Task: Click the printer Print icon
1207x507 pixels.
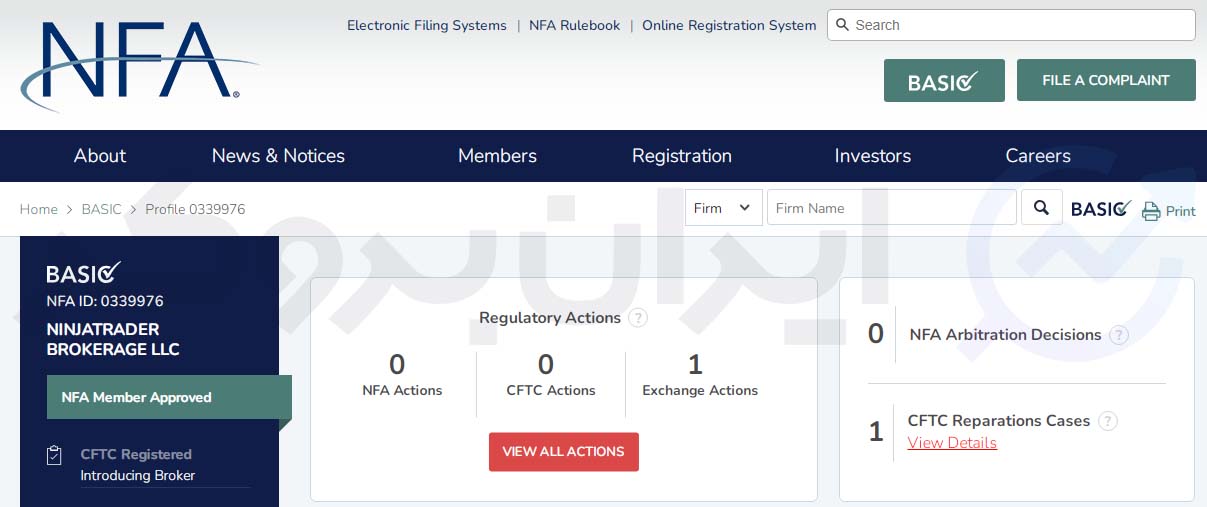Action: coord(1151,211)
